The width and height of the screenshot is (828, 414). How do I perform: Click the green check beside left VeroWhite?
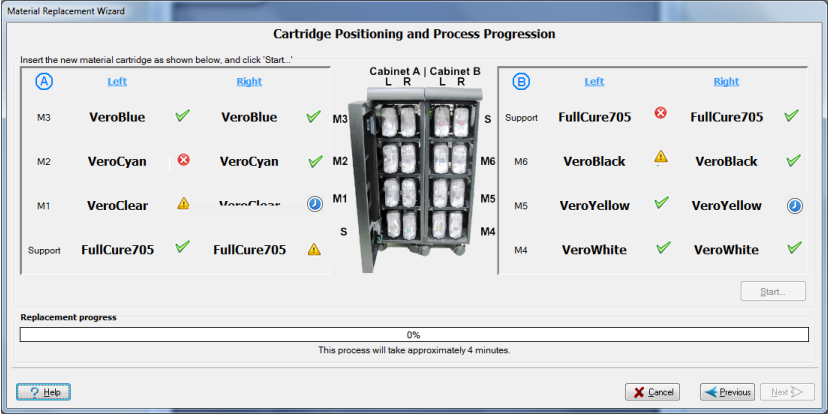coord(663,247)
